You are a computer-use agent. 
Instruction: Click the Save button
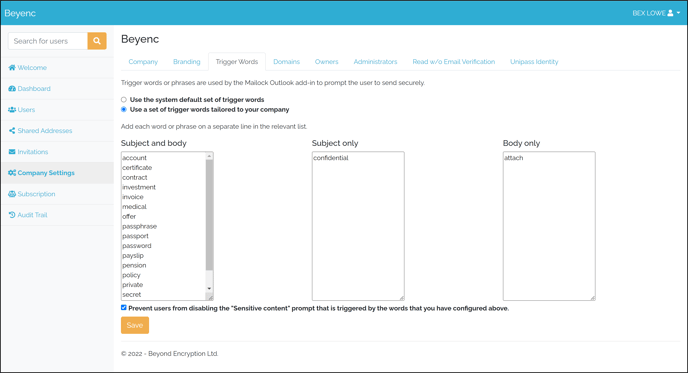pos(135,325)
